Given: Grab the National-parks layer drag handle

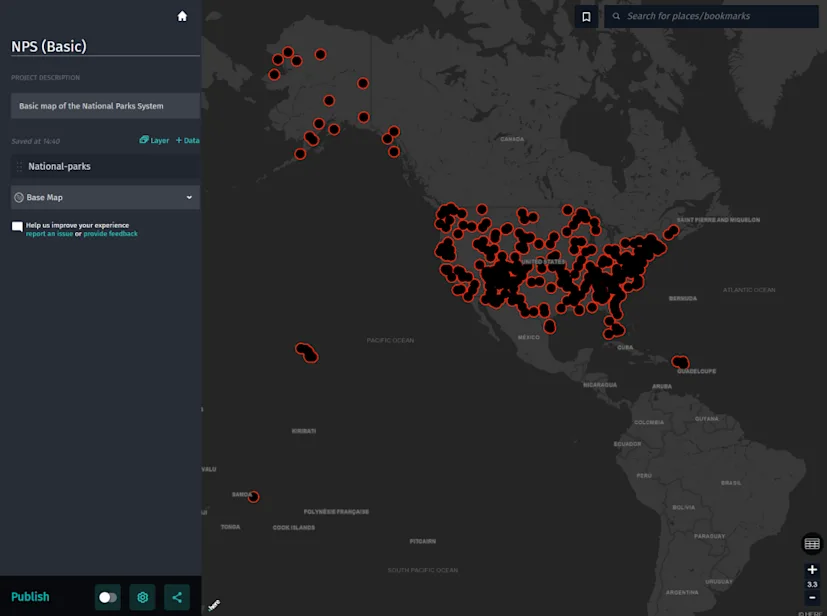Looking at the screenshot, I should click(19, 167).
